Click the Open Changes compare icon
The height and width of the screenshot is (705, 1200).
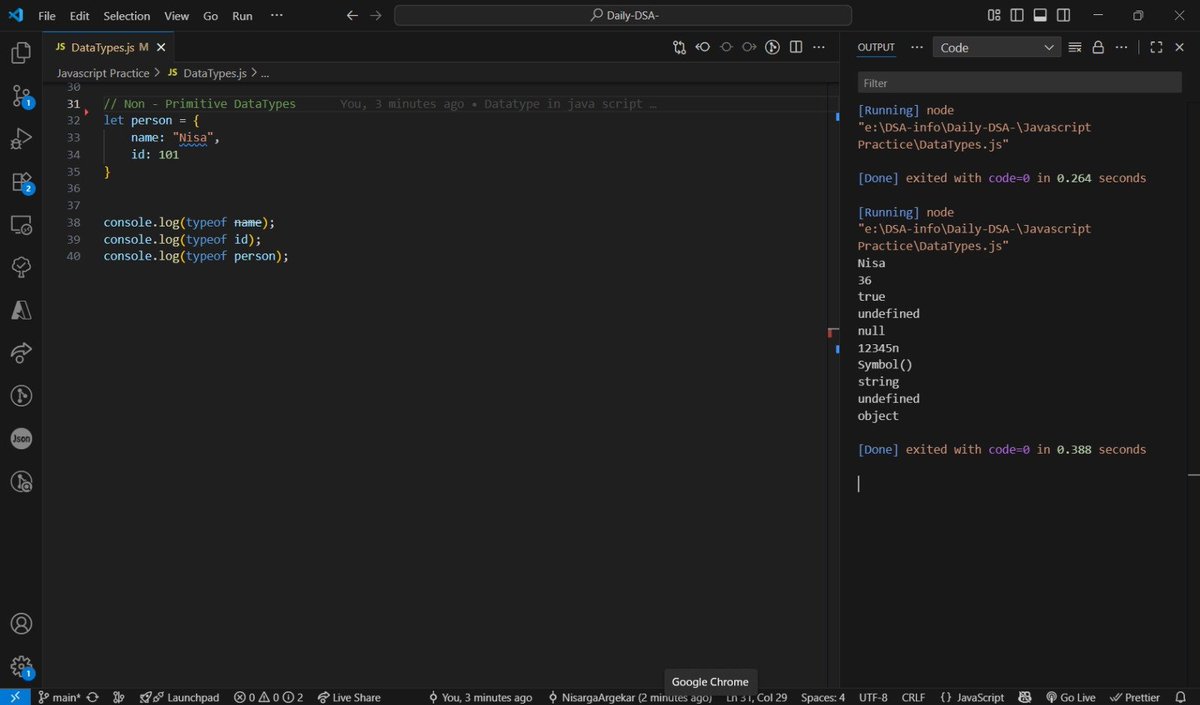(680, 47)
